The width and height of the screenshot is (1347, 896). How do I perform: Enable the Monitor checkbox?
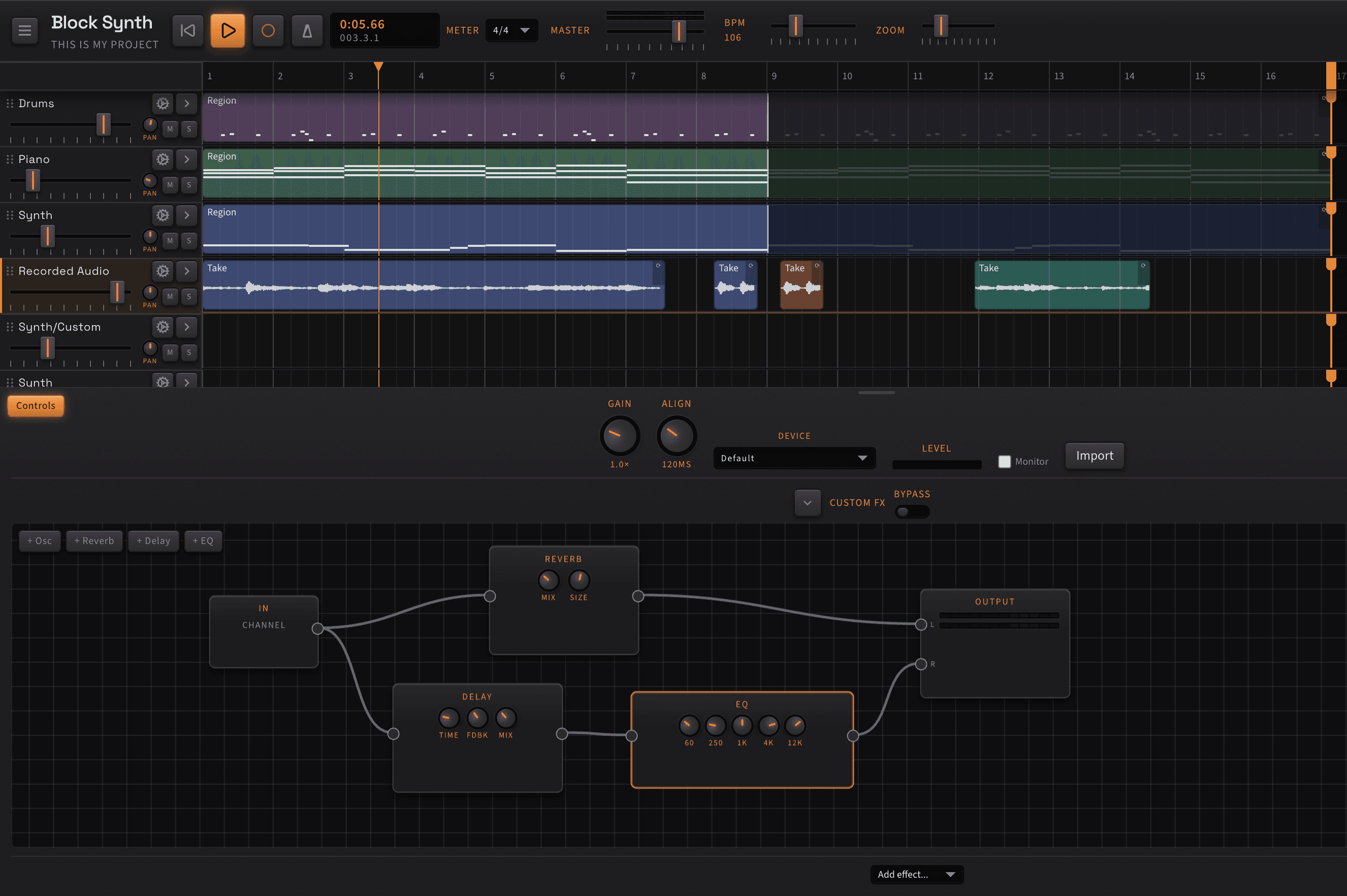click(1004, 462)
